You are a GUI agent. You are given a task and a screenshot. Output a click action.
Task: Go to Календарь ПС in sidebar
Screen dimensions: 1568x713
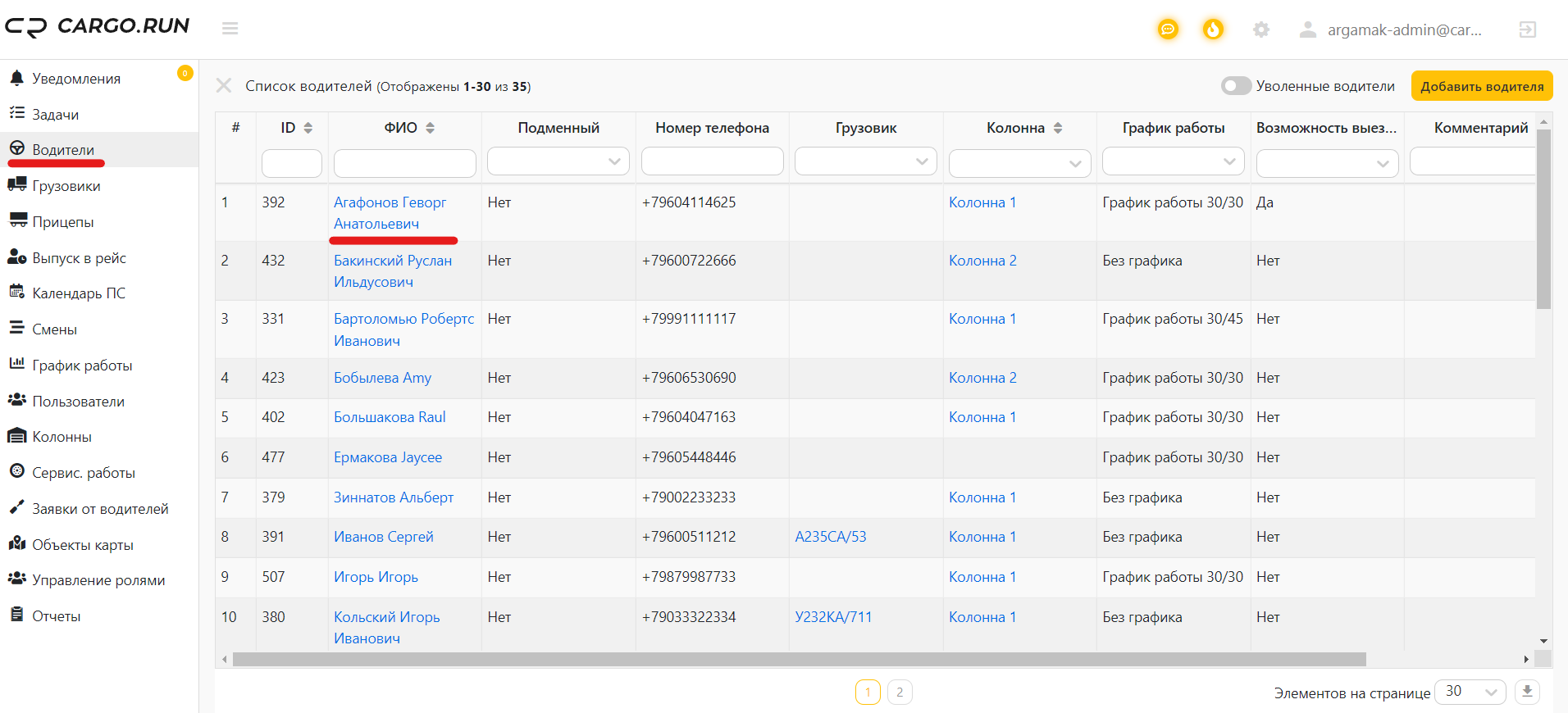coord(78,293)
